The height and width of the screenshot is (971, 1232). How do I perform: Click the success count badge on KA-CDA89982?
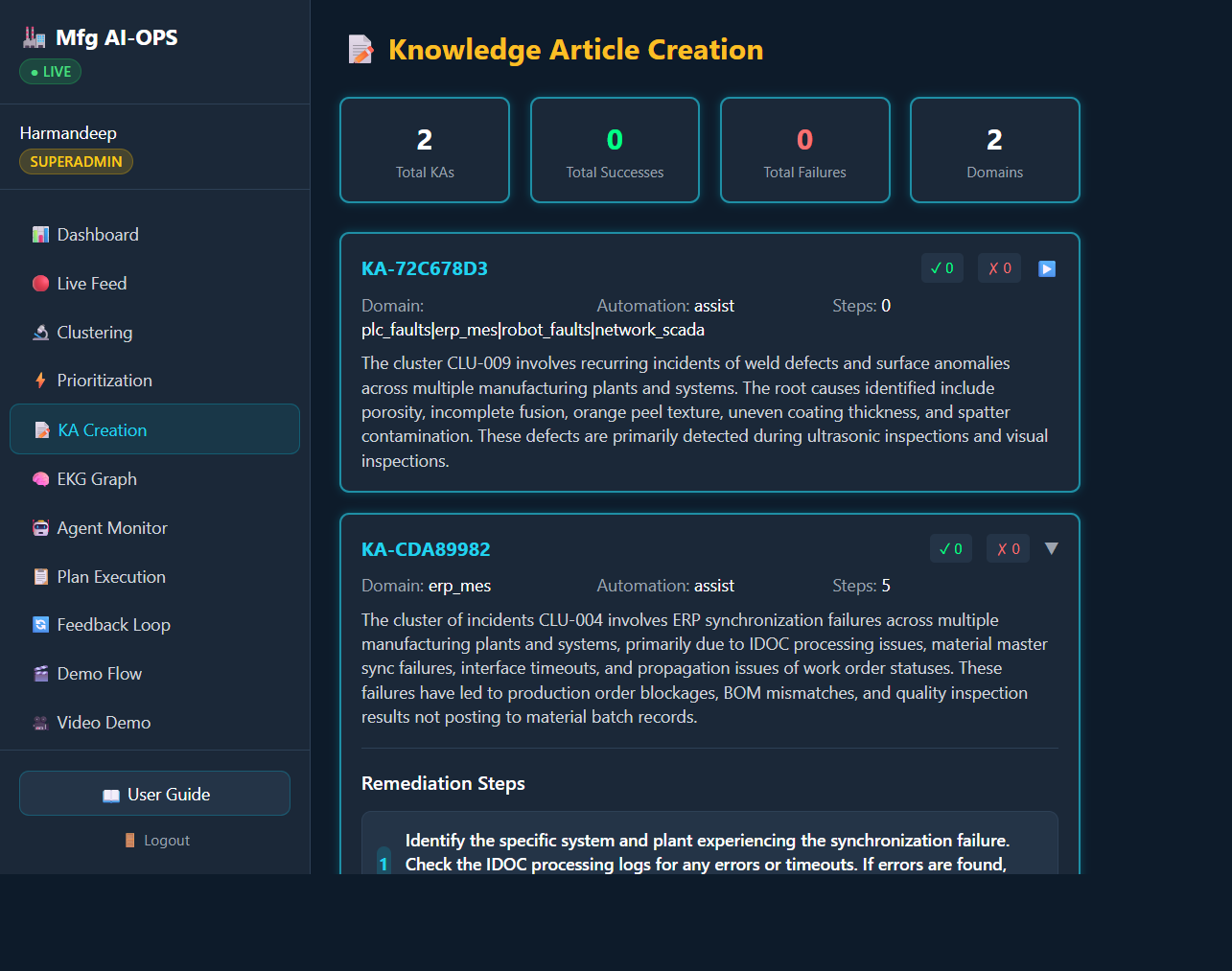click(951, 548)
